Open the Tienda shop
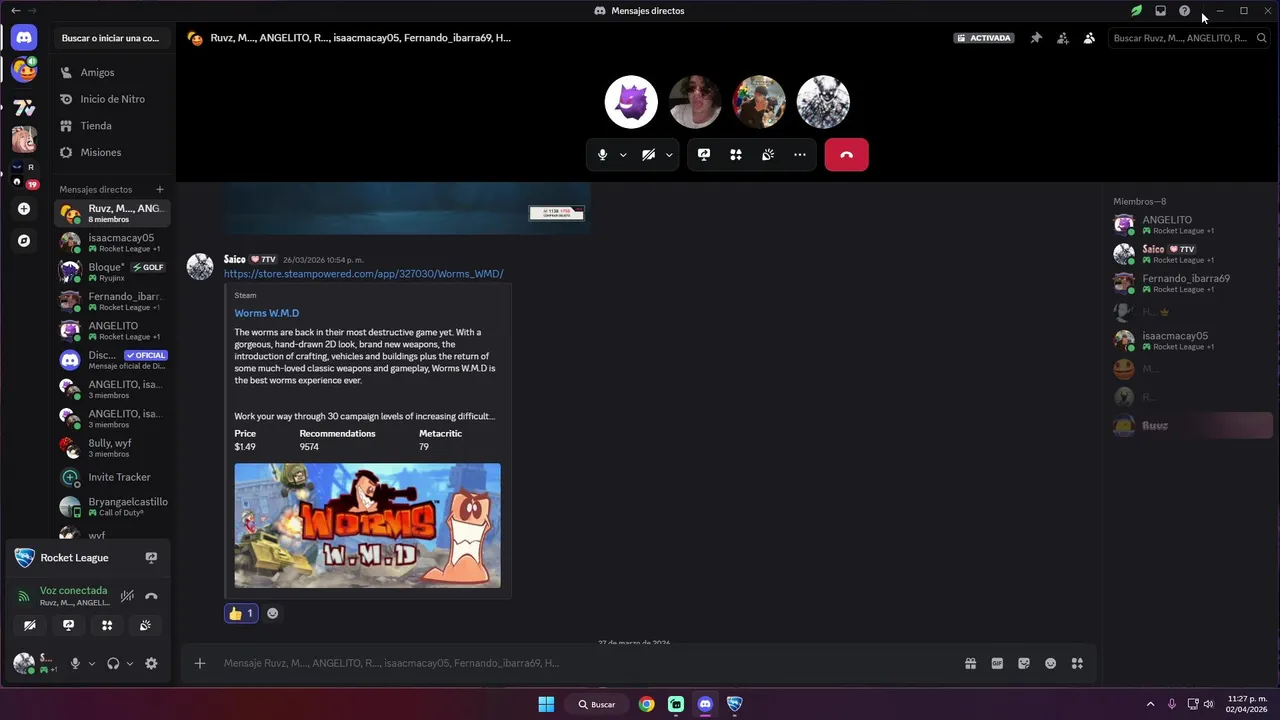The width and height of the screenshot is (1280, 720). pyautogui.click(x=112, y=126)
